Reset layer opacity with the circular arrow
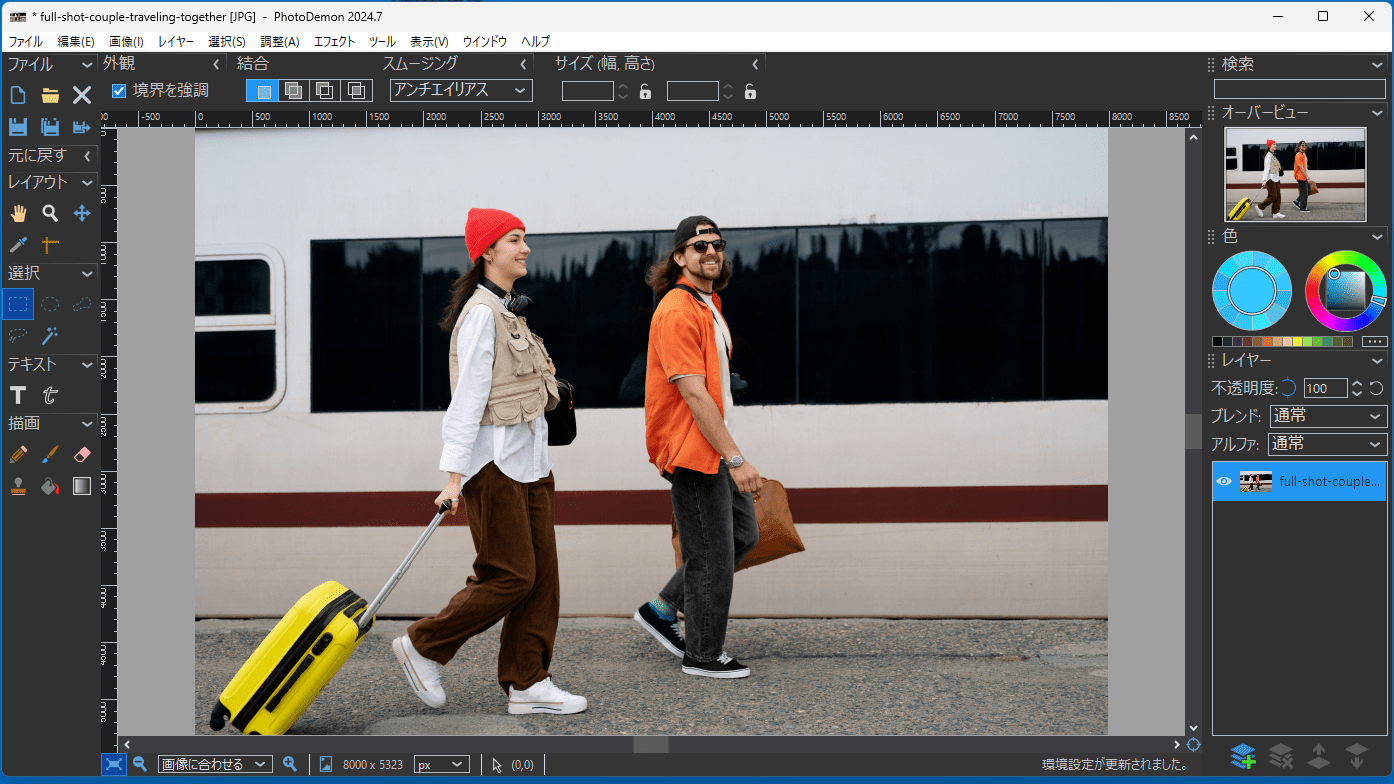The width and height of the screenshot is (1394, 784). point(1376,388)
